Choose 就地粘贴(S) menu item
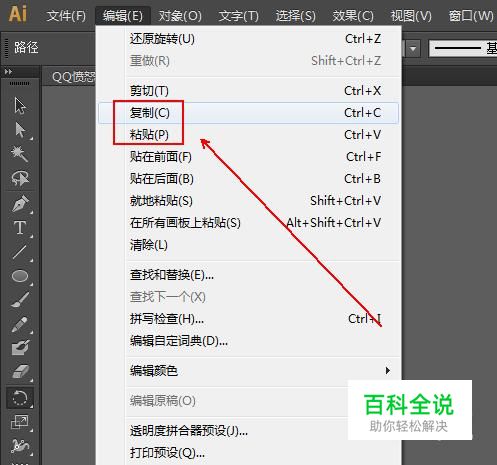 pos(248,201)
